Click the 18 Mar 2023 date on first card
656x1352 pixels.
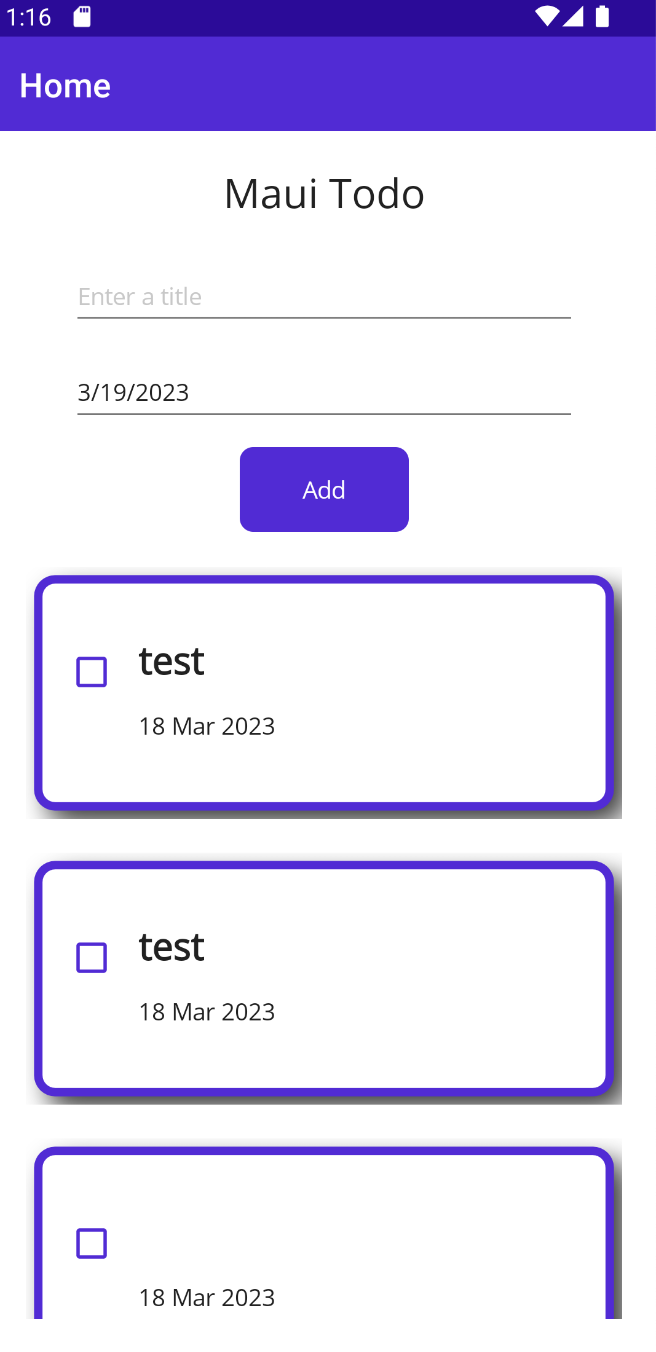[207, 726]
